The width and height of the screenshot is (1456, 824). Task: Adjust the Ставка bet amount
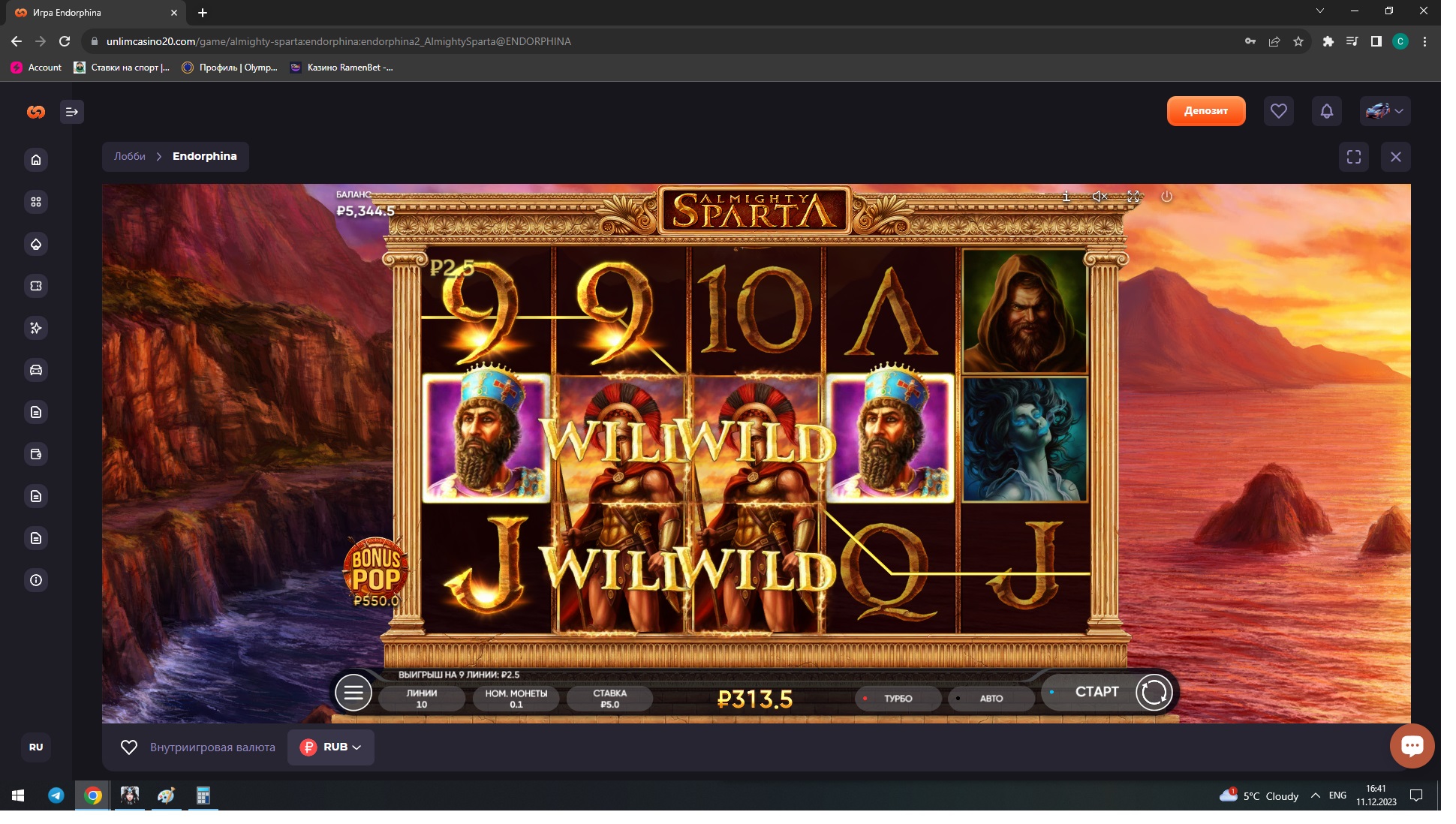[x=609, y=699]
